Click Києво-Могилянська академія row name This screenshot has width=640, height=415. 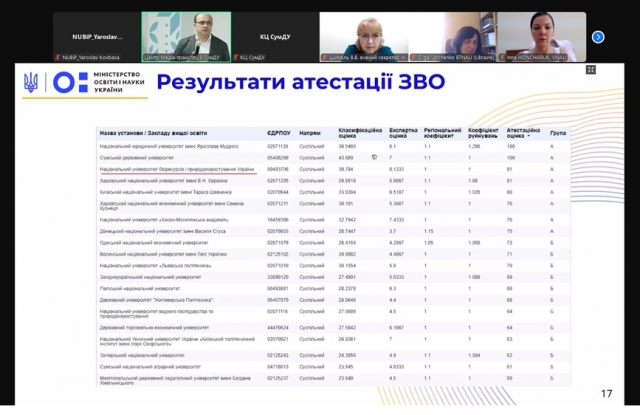(164, 220)
